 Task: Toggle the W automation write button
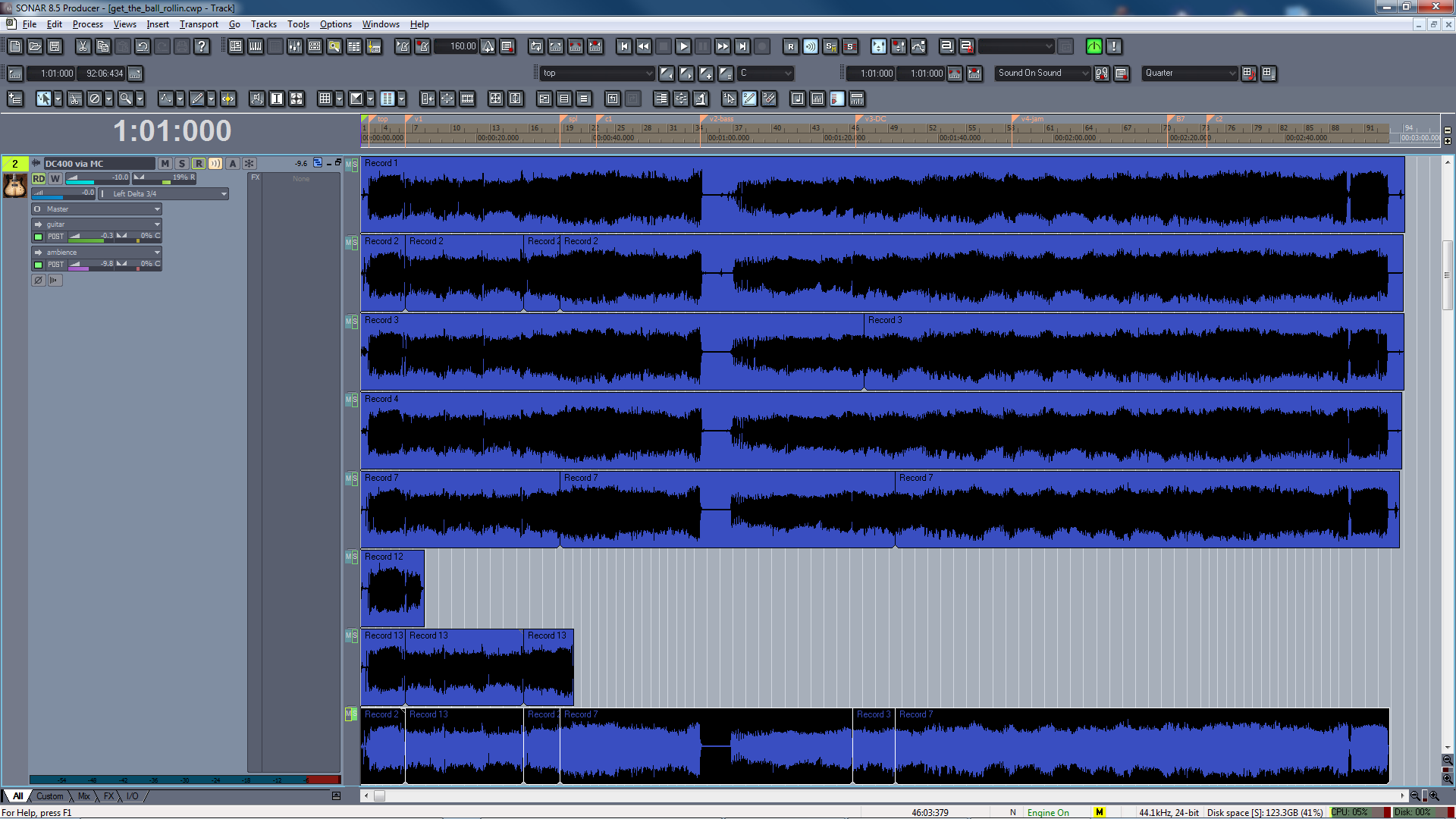point(55,179)
